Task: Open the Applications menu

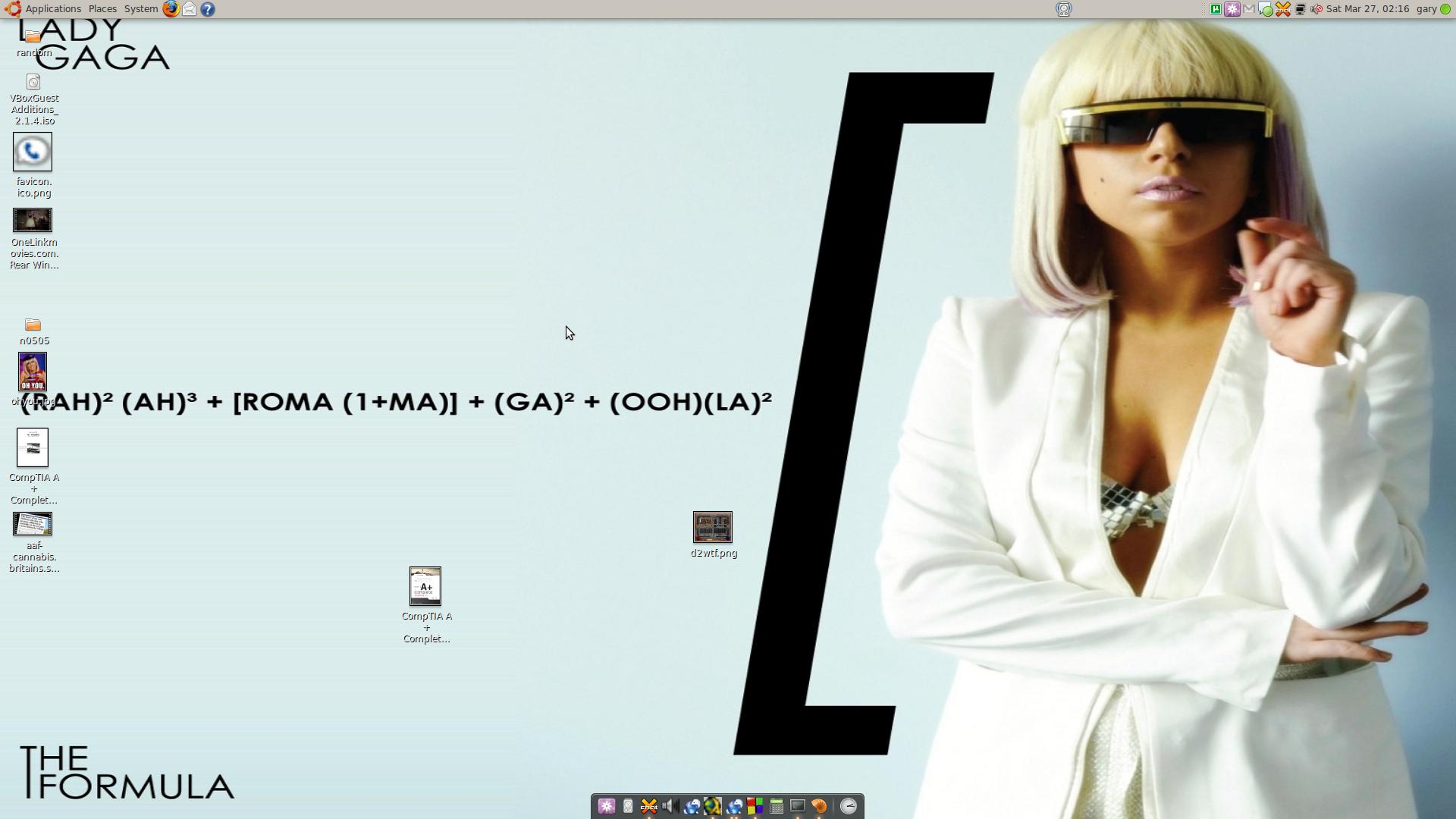Action: click(x=52, y=9)
